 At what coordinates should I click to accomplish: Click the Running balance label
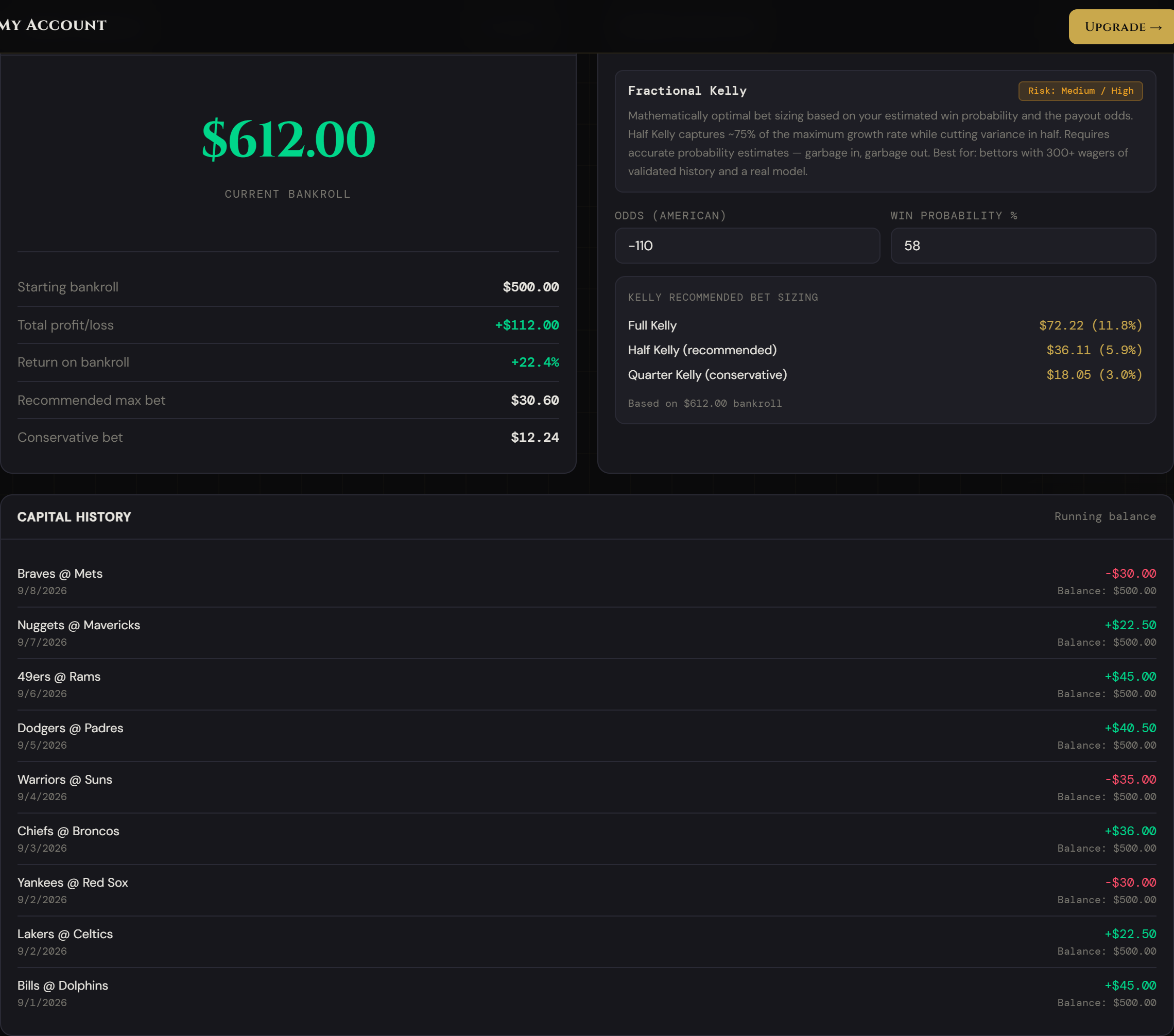pos(1105,516)
